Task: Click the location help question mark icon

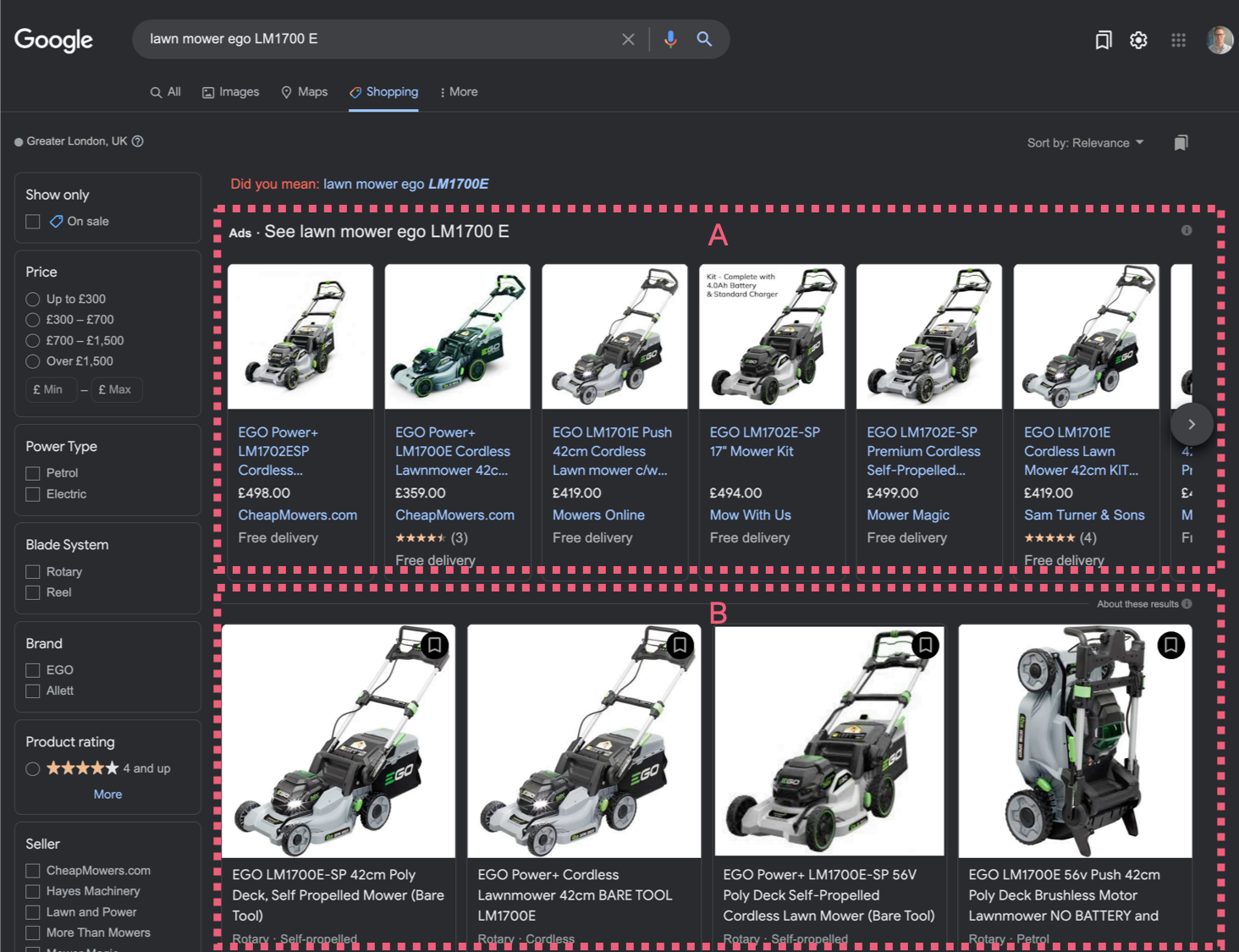Action: click(138, 141)
